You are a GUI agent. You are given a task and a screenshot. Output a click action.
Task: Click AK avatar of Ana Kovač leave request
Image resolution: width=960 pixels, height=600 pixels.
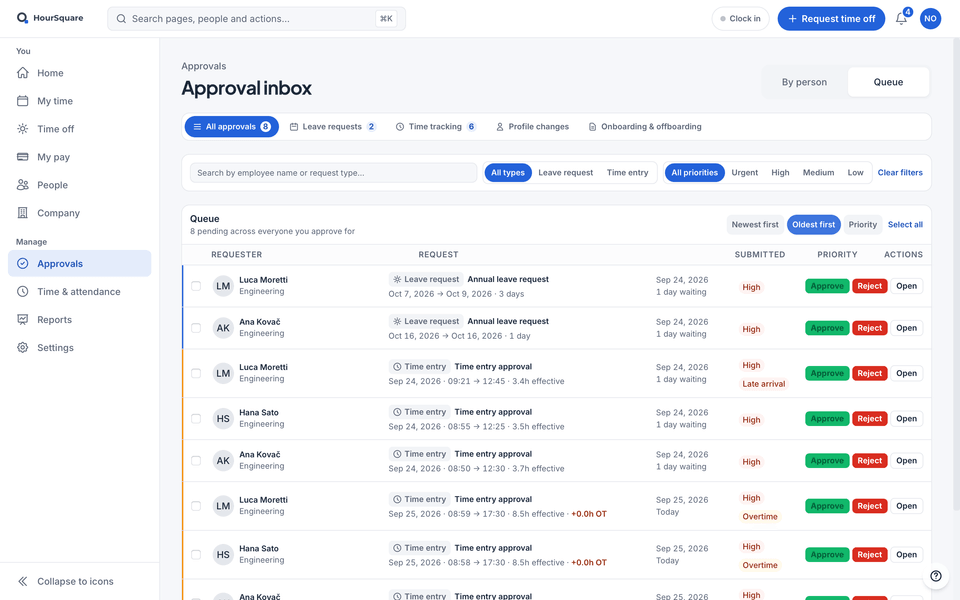tap(223, 328)
